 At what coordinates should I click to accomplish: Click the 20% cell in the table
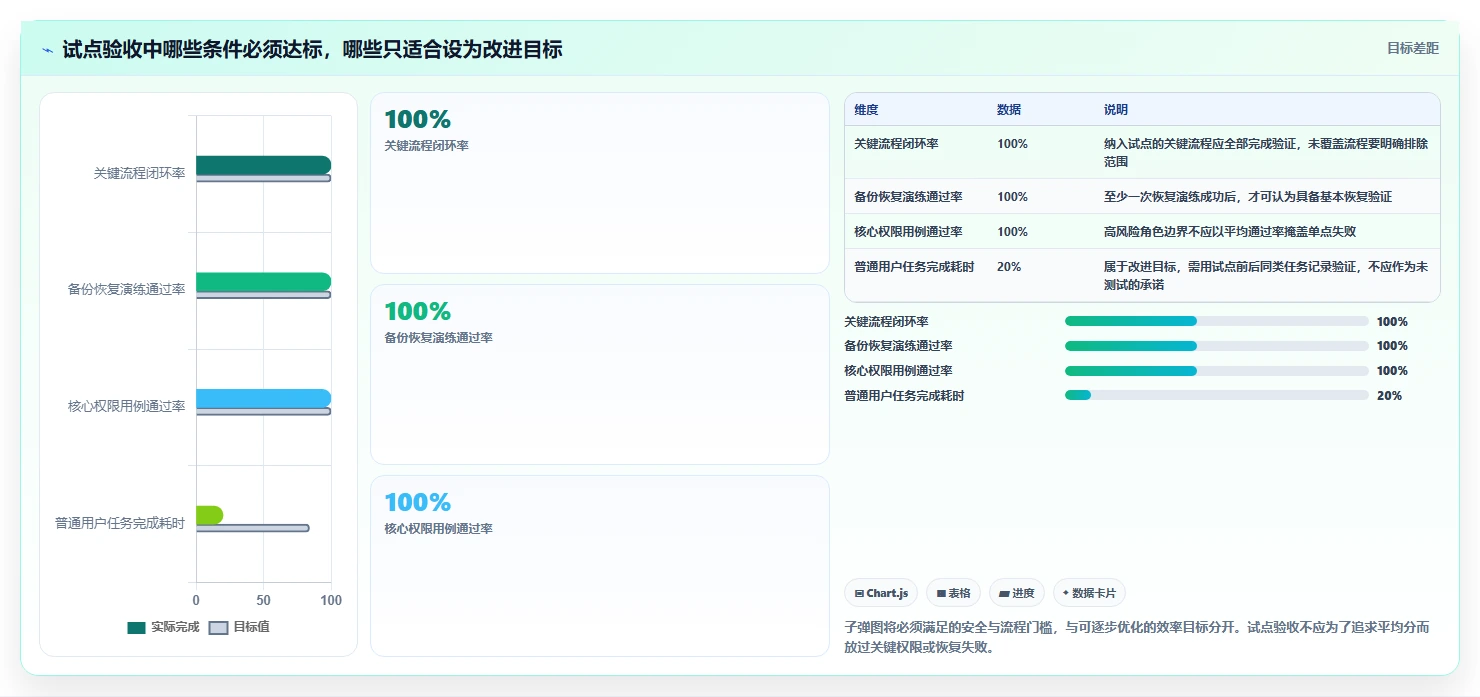(x=1009, y=267)
